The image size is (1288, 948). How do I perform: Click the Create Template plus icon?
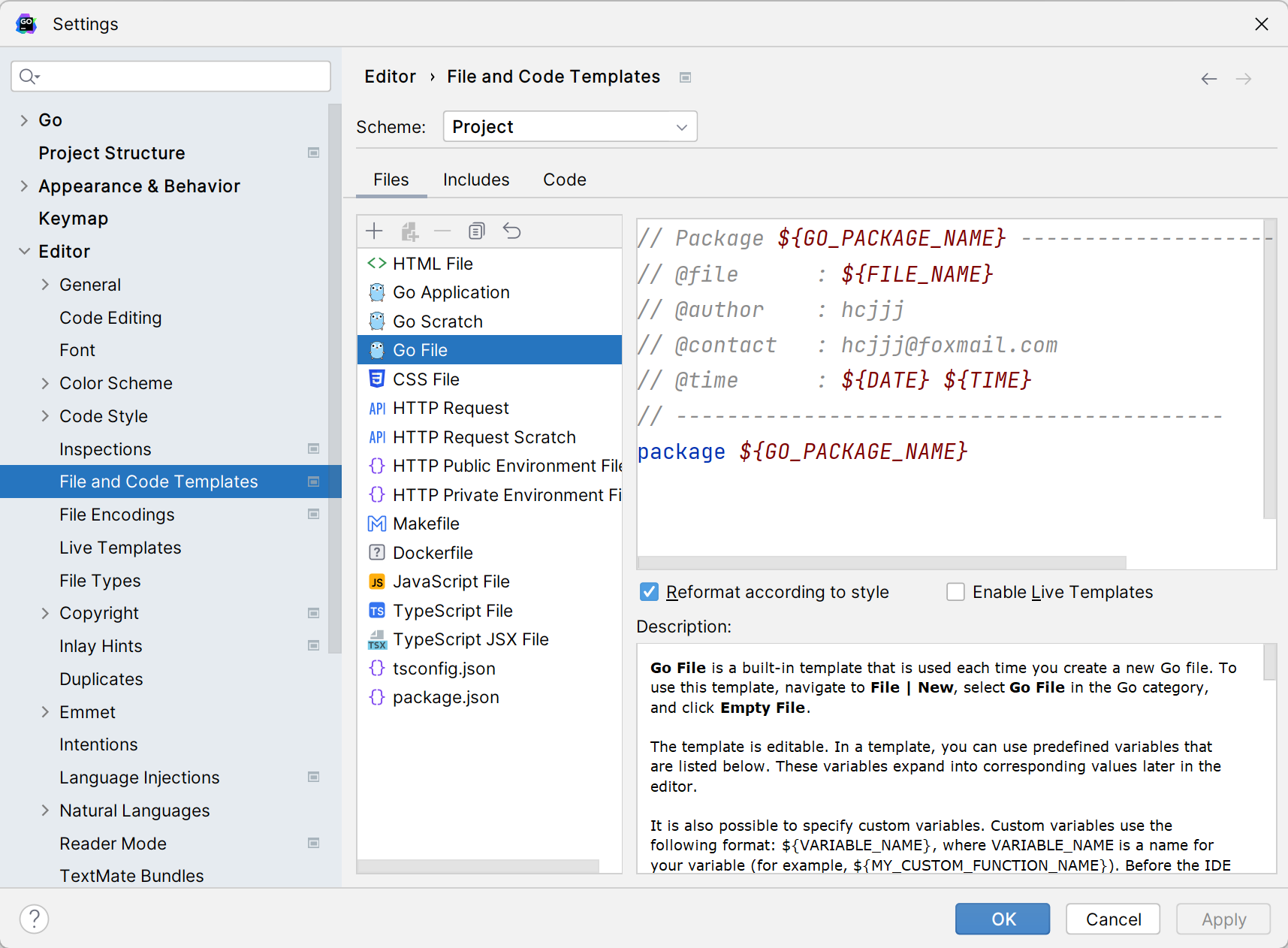point(374,231)
